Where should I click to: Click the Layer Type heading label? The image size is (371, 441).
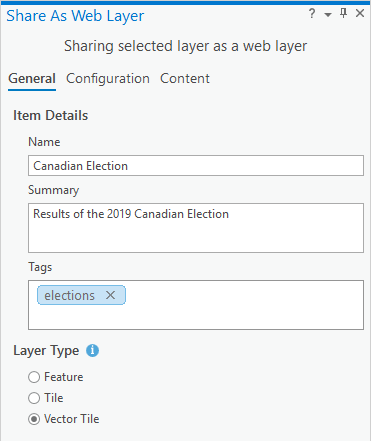[x=46, y=351]
